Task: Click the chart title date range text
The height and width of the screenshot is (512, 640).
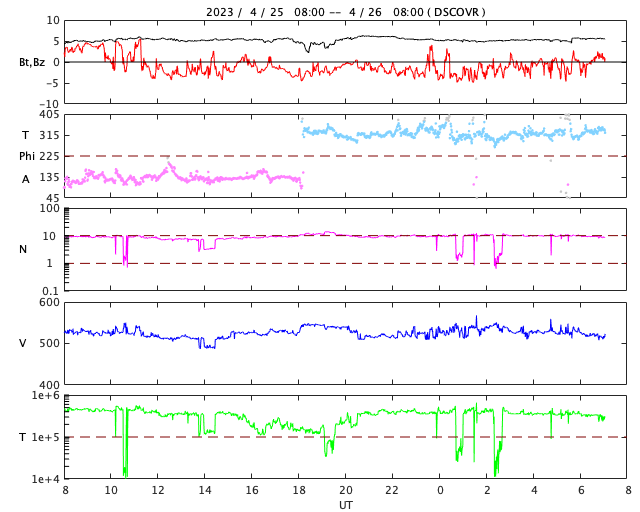Action: point(345,12)
